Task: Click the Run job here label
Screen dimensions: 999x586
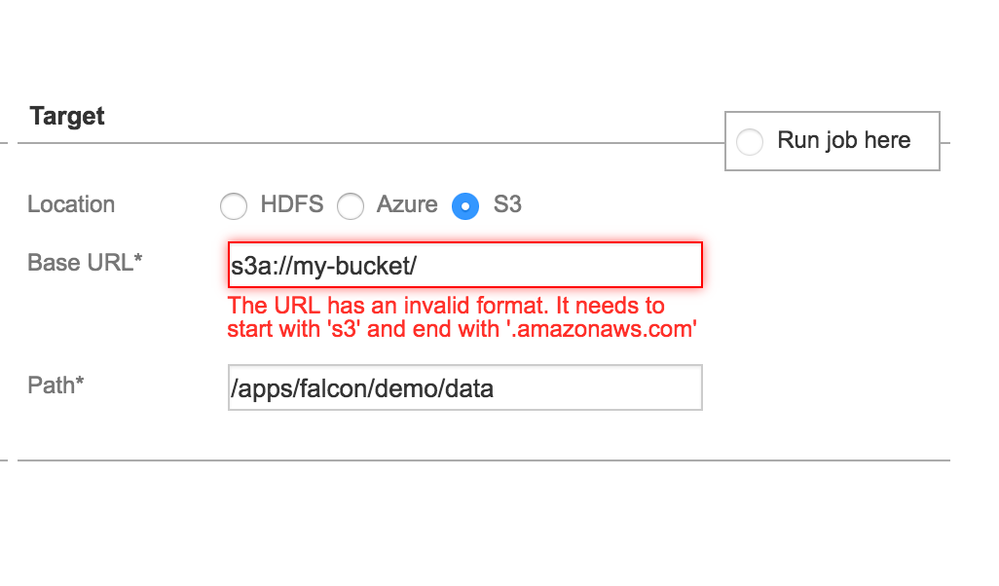Action: 844,141
